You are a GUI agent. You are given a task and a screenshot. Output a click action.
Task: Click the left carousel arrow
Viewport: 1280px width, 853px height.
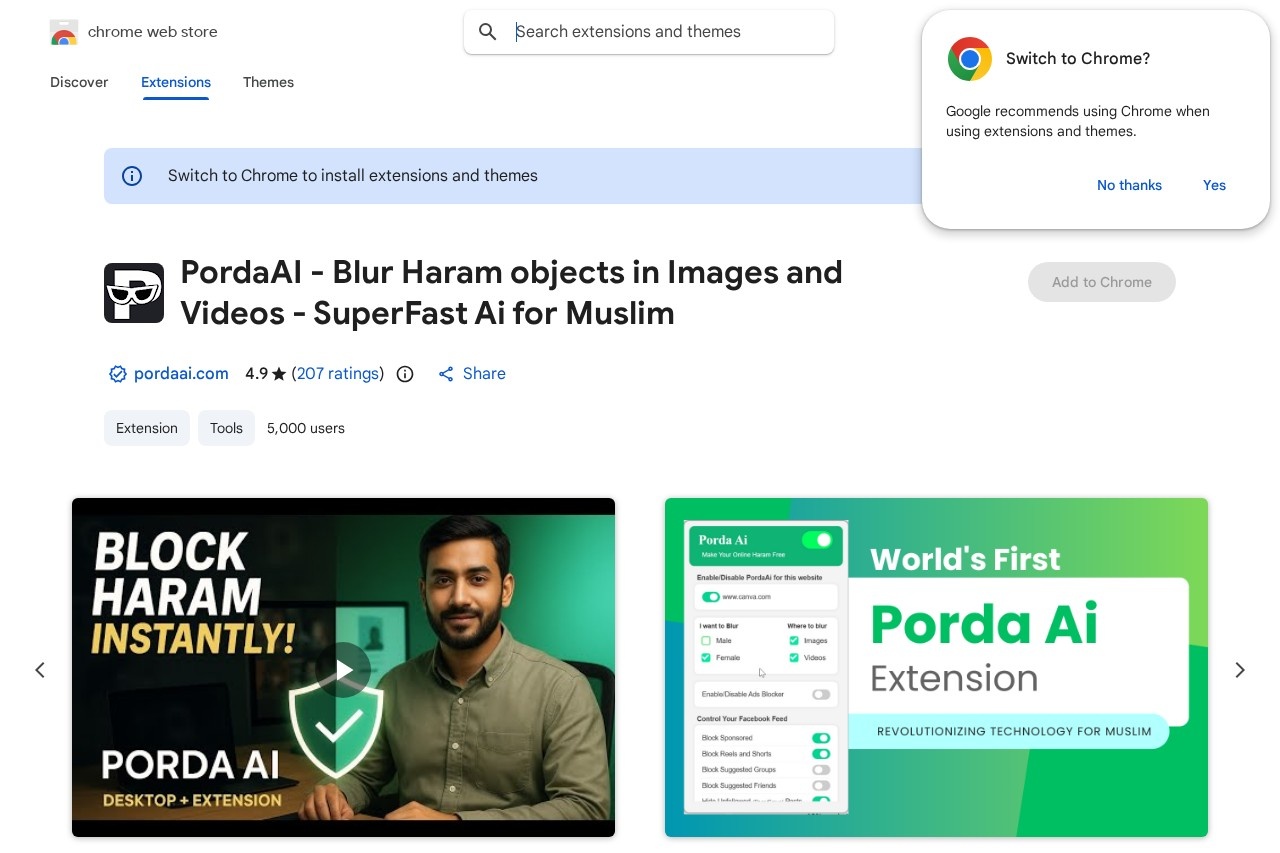click(40, 669)
